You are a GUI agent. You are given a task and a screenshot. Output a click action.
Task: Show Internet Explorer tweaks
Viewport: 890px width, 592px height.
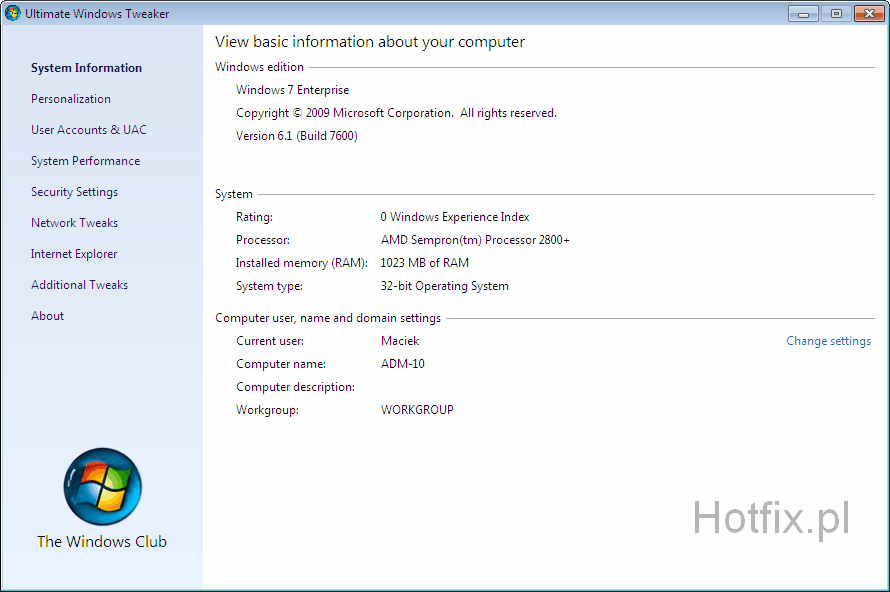[x=74, y=254]
